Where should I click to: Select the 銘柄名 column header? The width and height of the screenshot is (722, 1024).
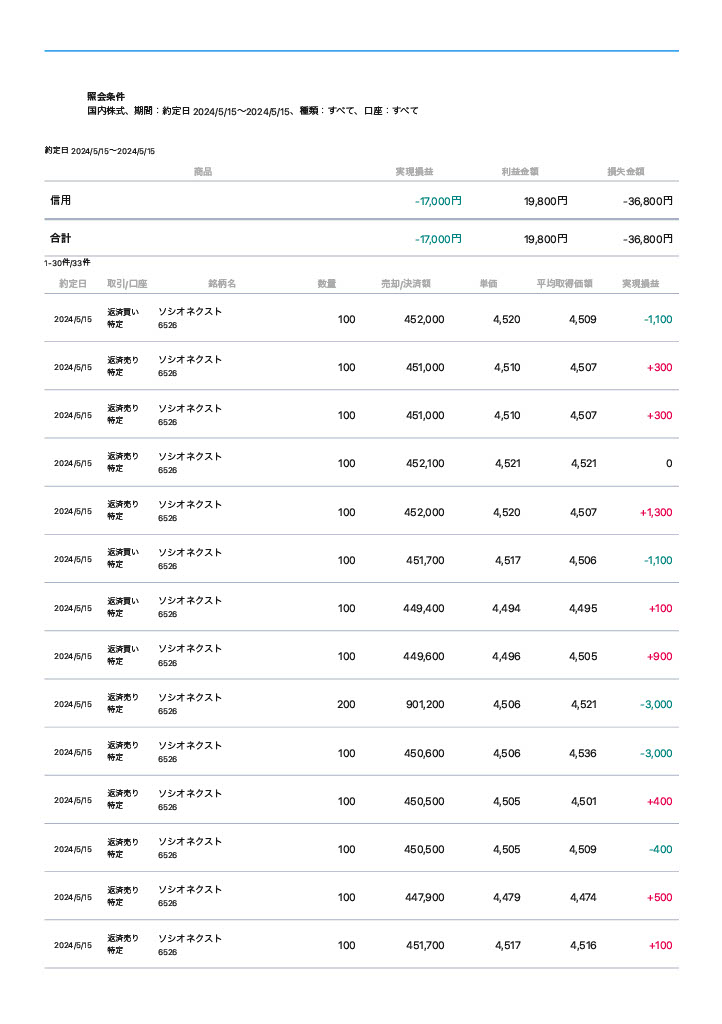point(222,284)
